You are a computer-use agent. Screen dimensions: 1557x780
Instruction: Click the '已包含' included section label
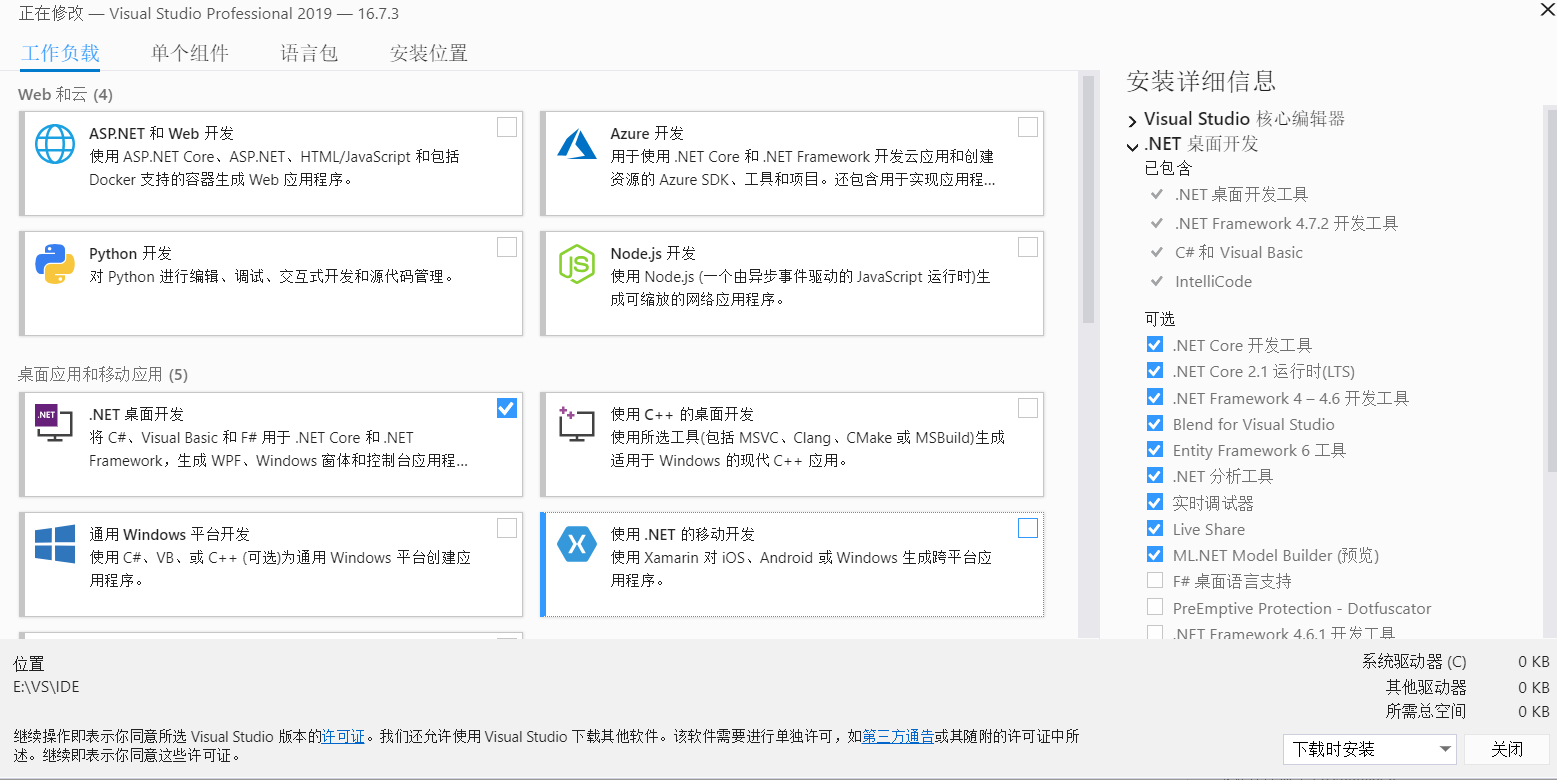point(1168,168)
